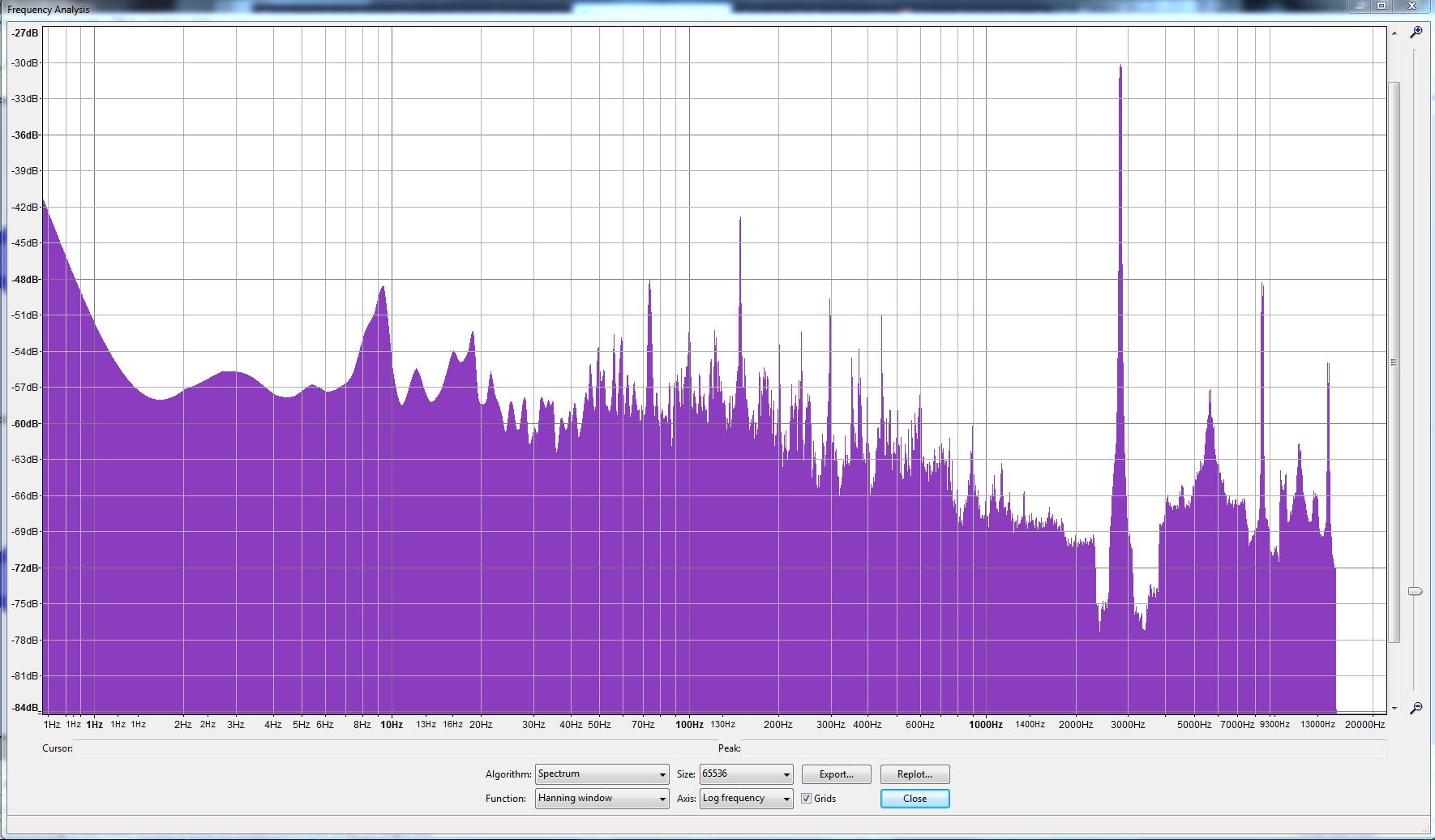1435x840 pixels.
Task: Click the Replot button
Action: coord(915,774)
